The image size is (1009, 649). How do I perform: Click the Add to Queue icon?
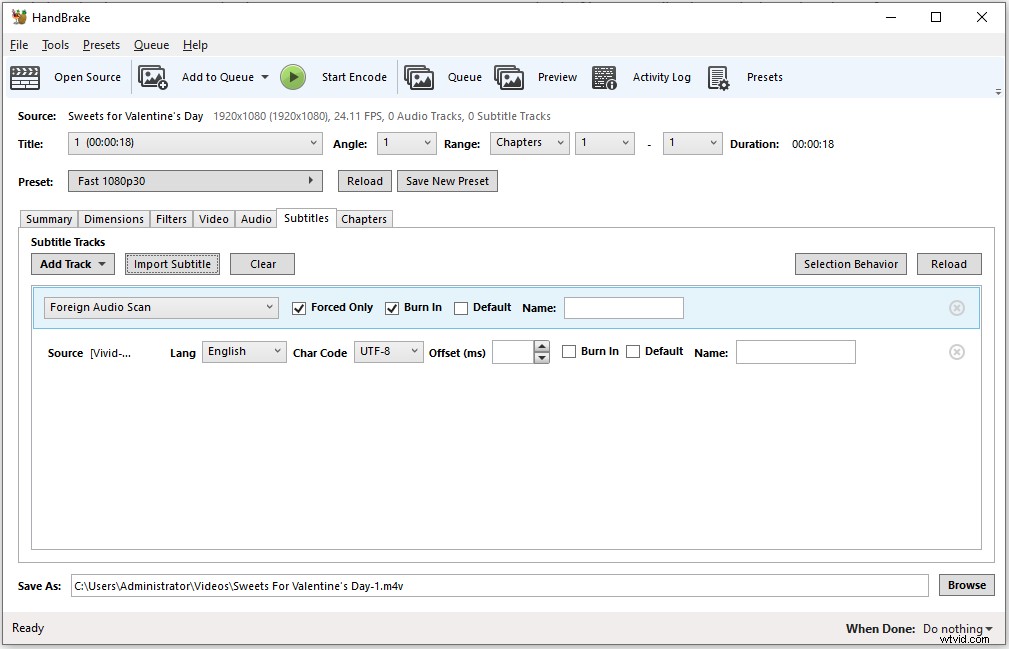[152, 77]
